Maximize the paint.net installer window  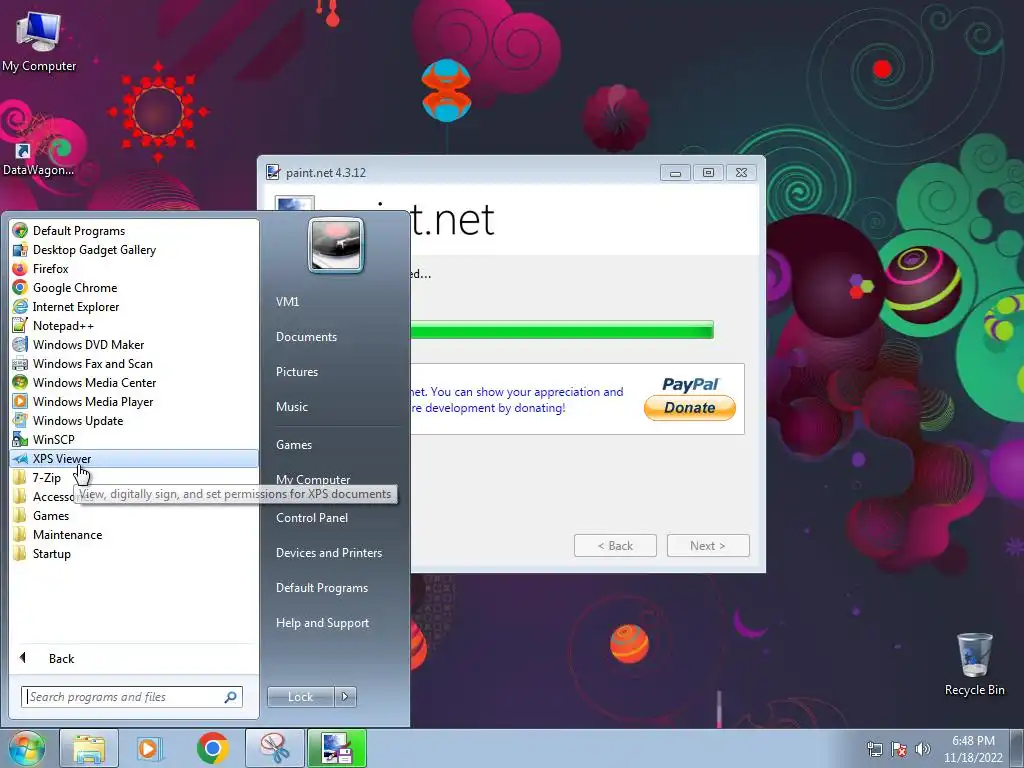pyautogui.click(x=709, y=173)
